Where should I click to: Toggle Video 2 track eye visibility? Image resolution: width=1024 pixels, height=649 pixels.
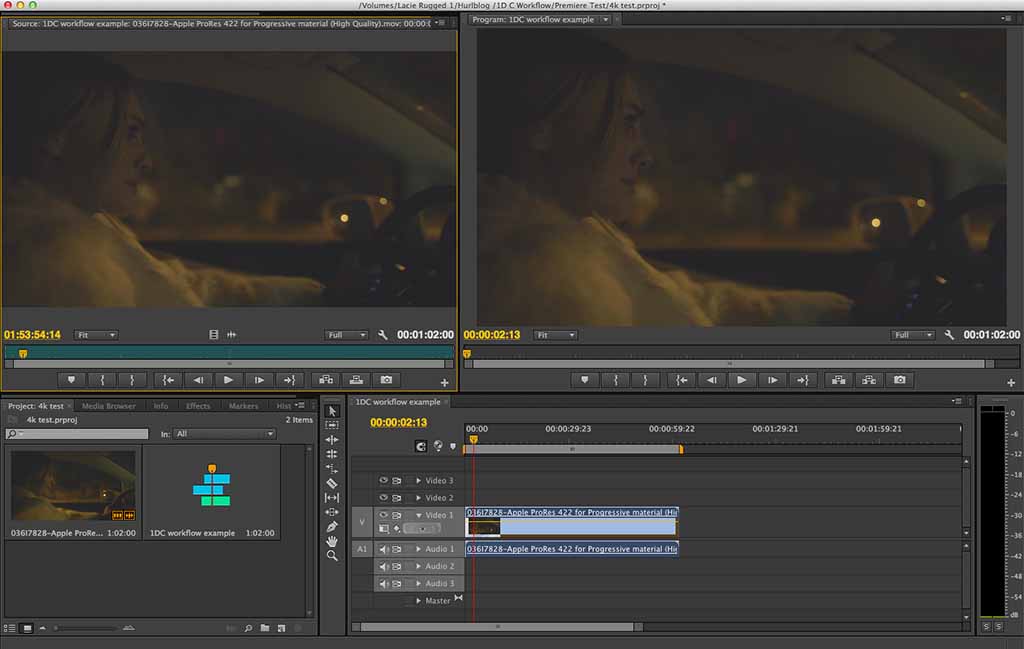coord(383,498)
